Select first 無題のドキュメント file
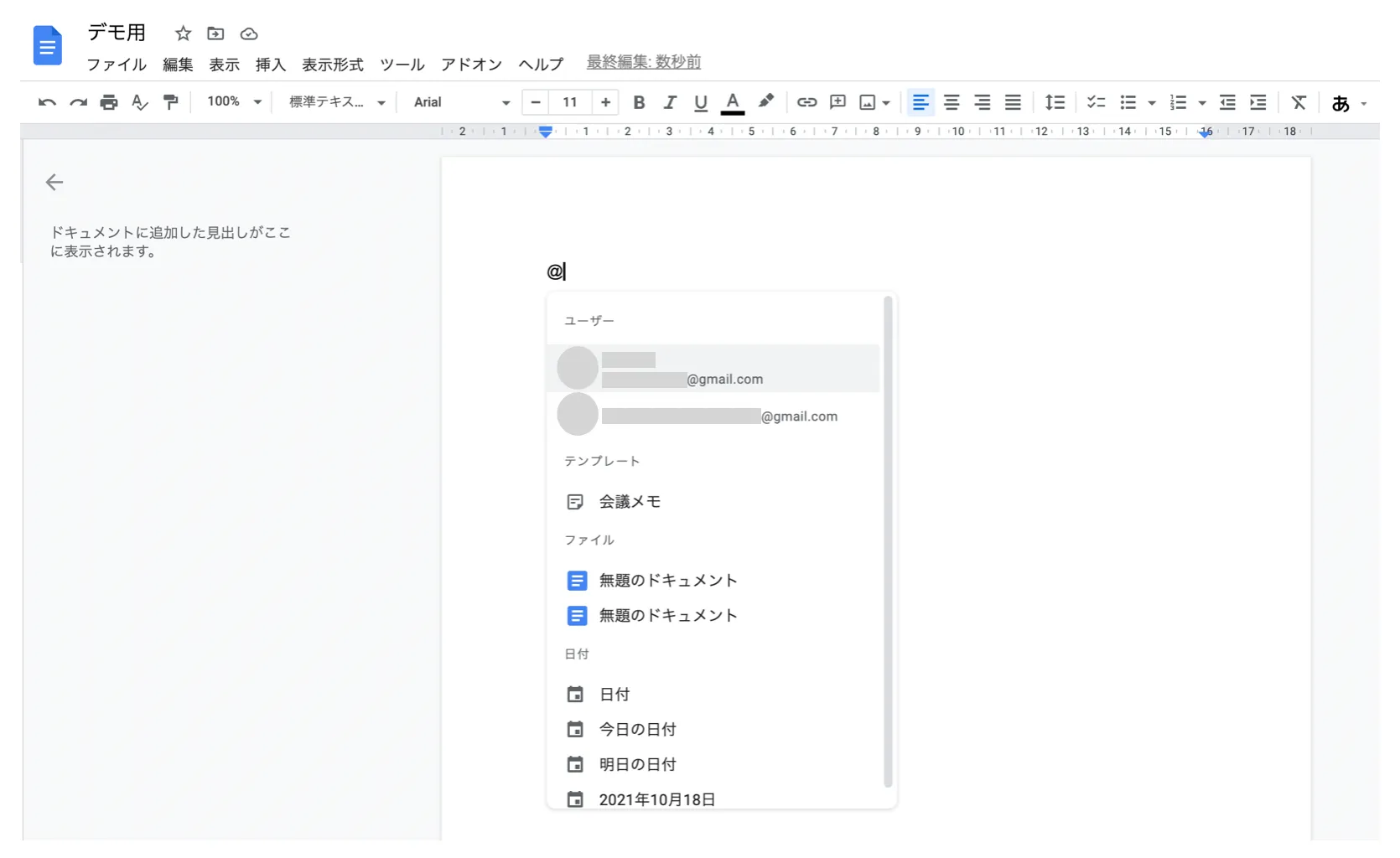Viewport: 1400px width, 858px height. 713,581
